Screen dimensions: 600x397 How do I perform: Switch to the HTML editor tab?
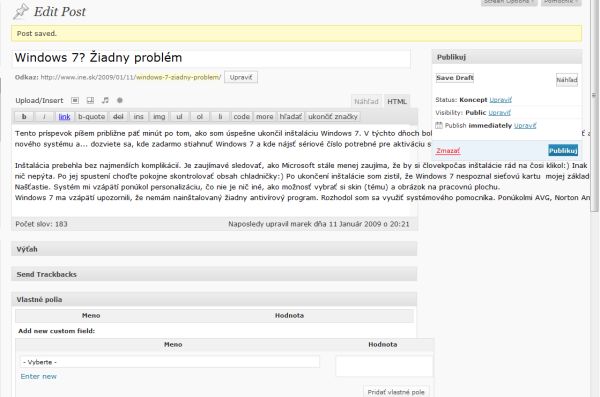pyautogui.click(x=397, y=101)
